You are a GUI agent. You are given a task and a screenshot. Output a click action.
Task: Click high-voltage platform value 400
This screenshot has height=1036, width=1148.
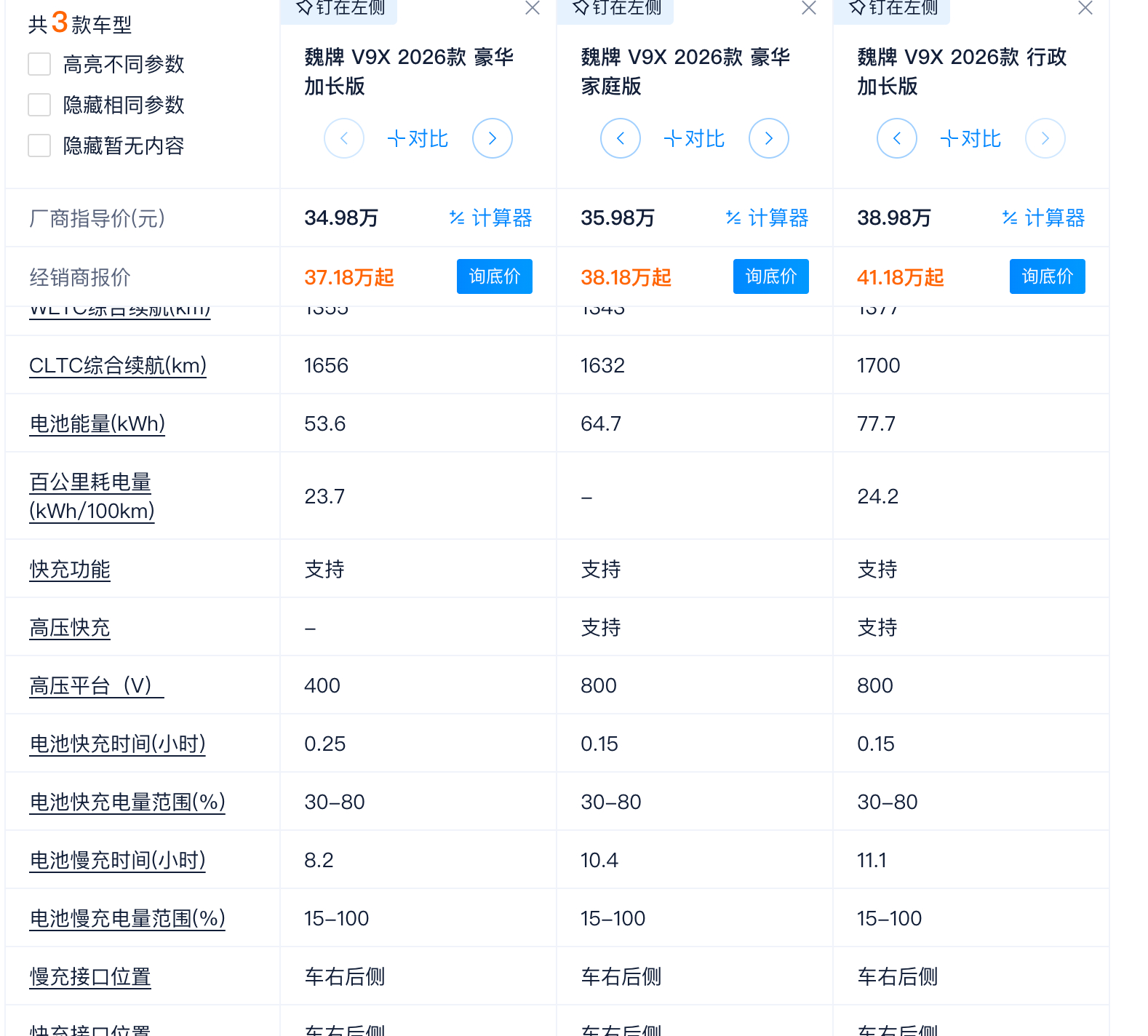(x=322, y=685)
